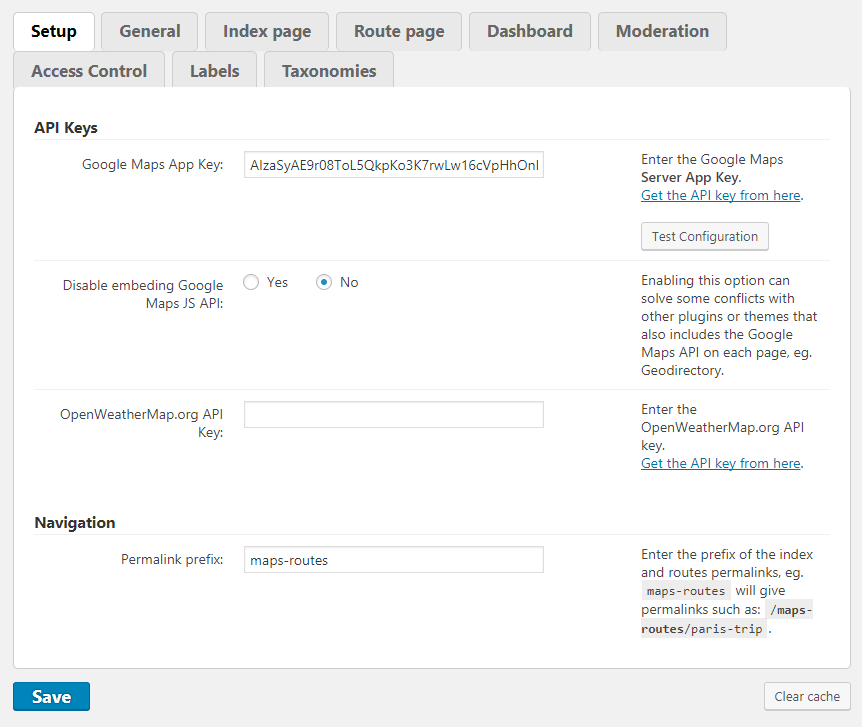Image resolution: width=862 pixels, height=727 pixels.
Task: Choose the No radio button option
Action: 324,282
